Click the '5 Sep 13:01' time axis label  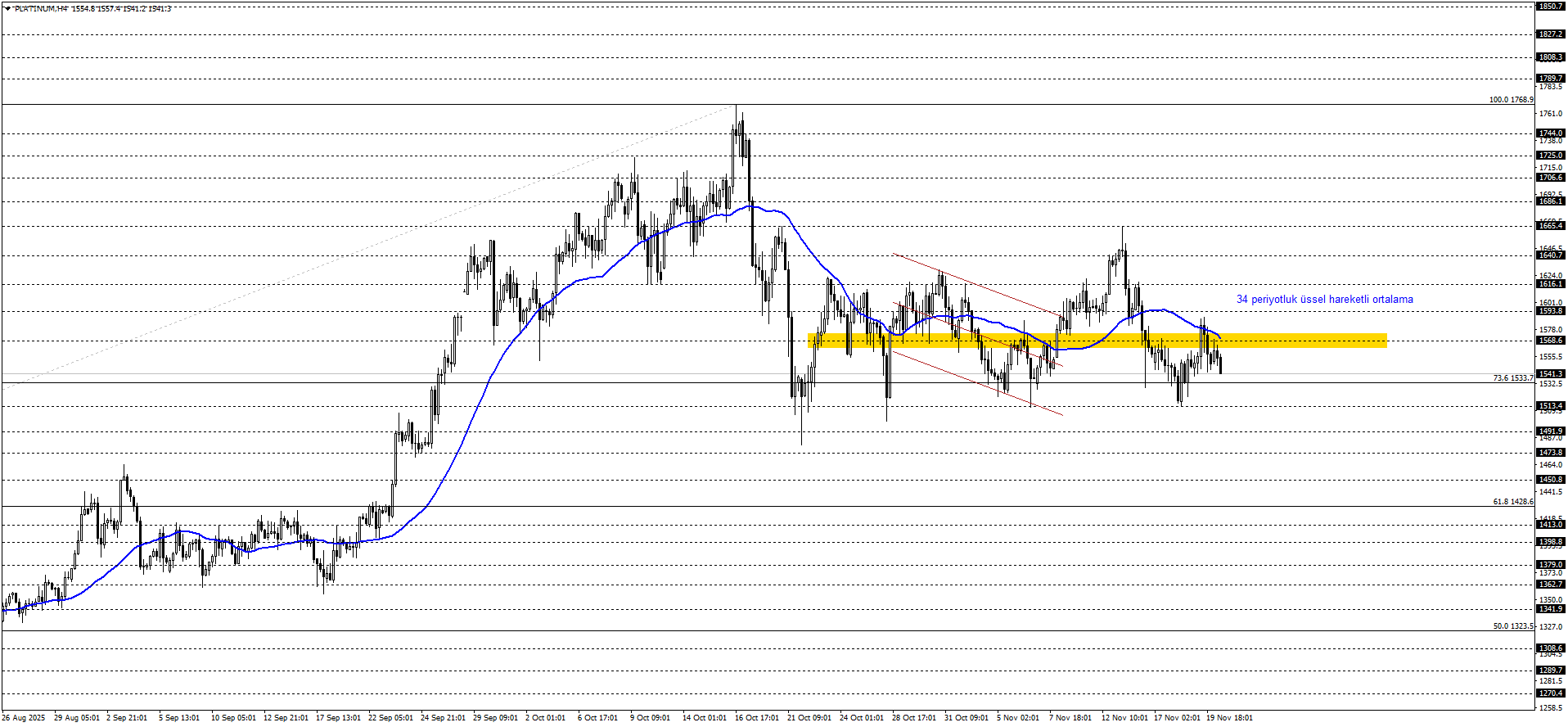pos(179,718)
